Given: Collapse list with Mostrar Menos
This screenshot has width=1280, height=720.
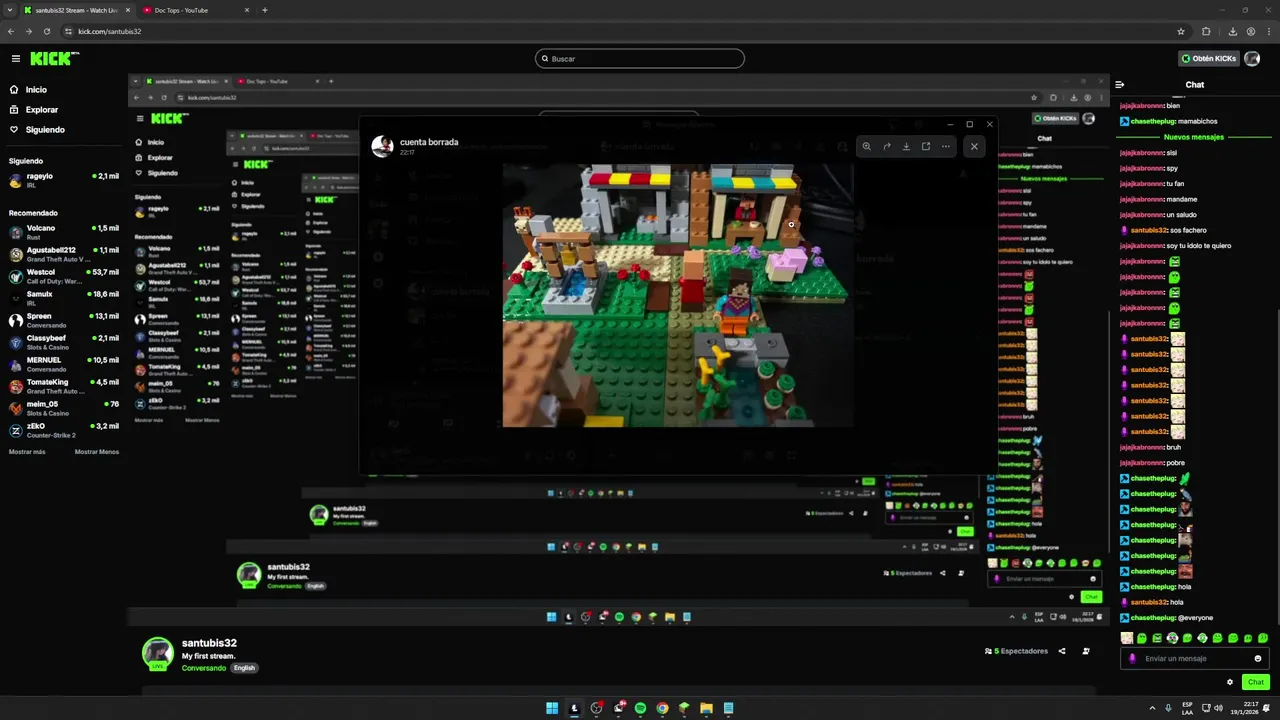Looking at the screenshot, I should pos(97,452).
